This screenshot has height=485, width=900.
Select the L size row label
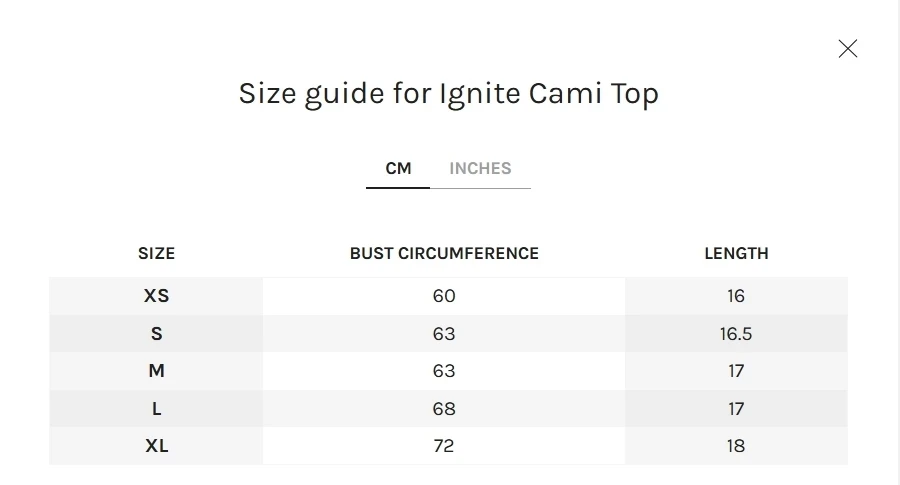(156, 409)
